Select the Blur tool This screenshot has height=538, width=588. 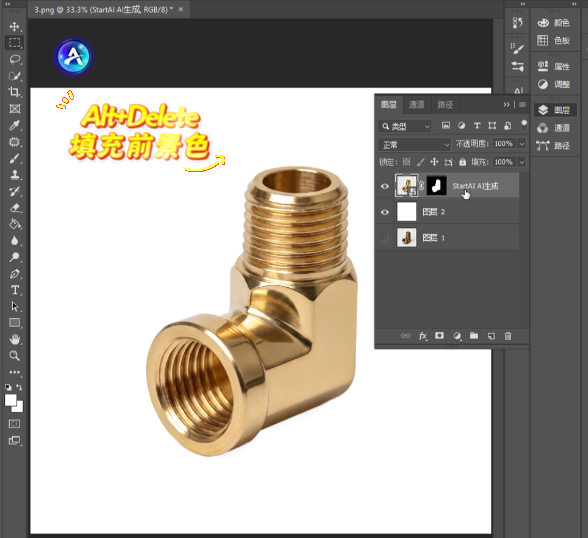point(14,240)
